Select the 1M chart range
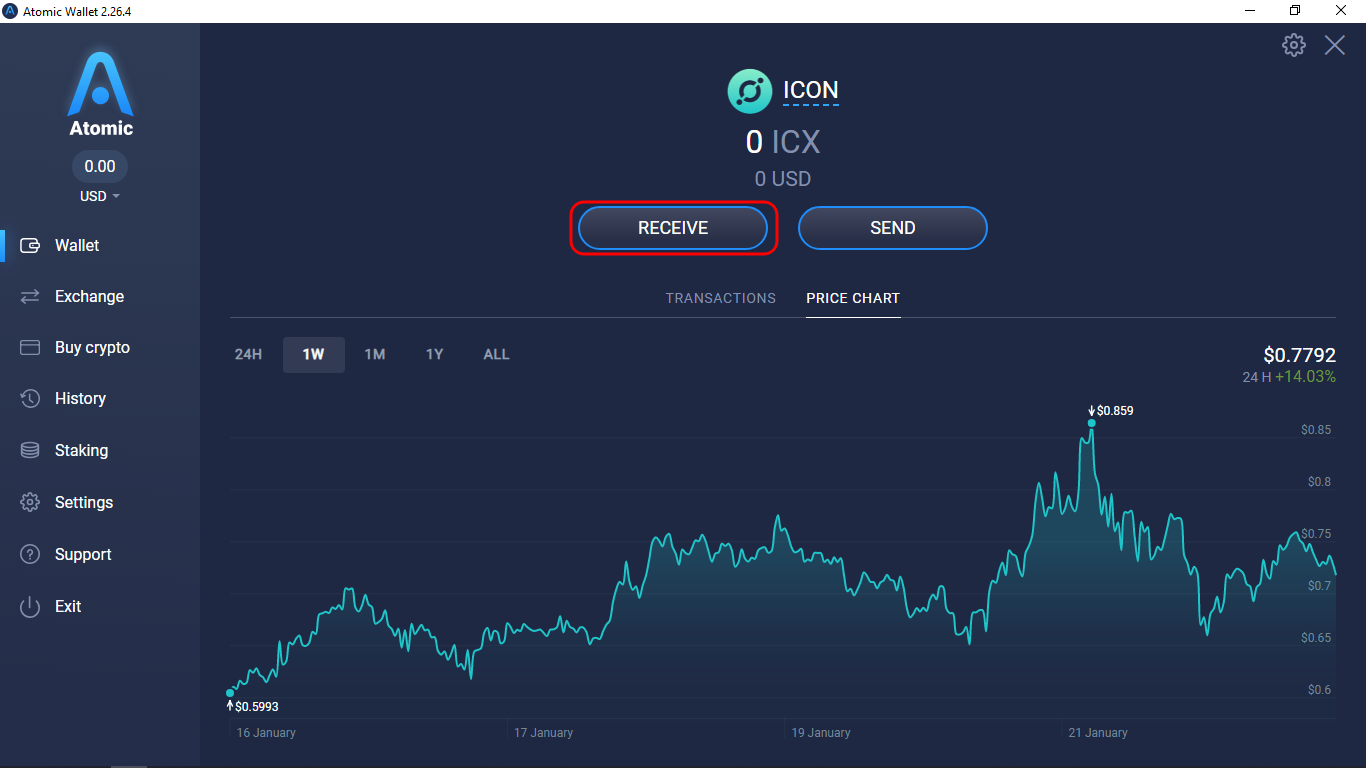Viewport: 1366px width, 768px height. (x=375, y=354)
